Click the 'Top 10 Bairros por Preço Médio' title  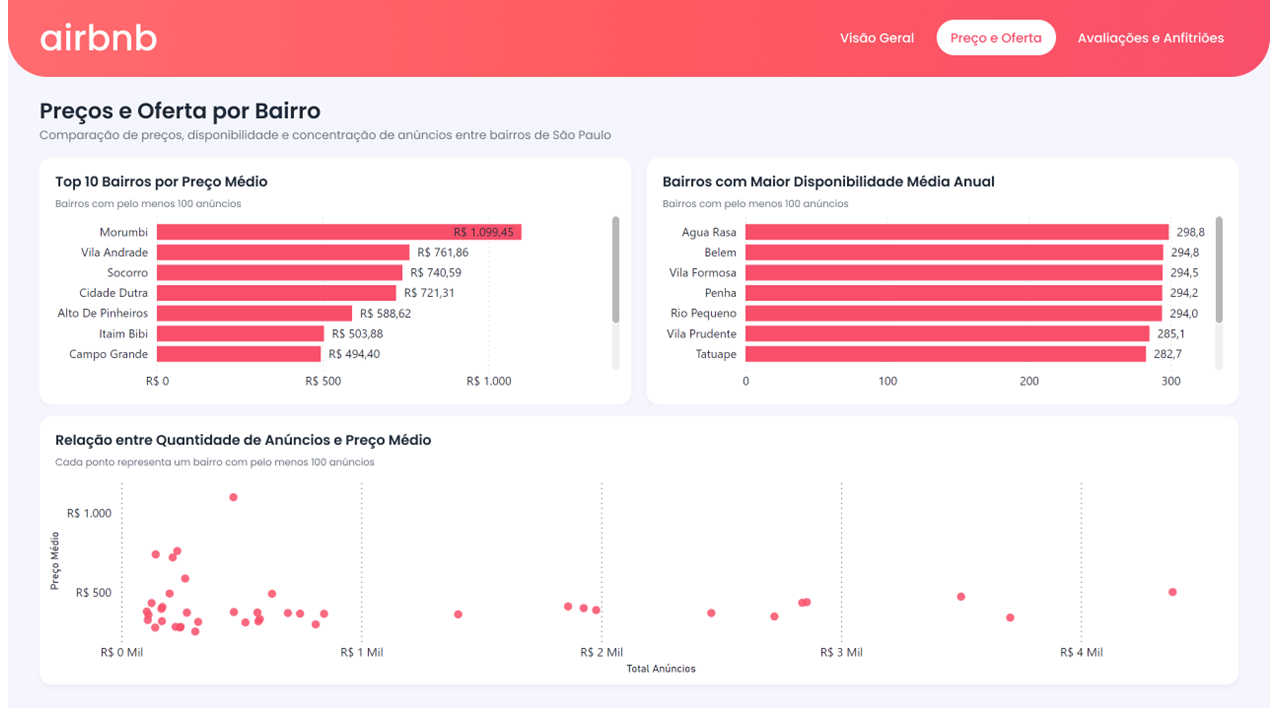coord(161,182)
